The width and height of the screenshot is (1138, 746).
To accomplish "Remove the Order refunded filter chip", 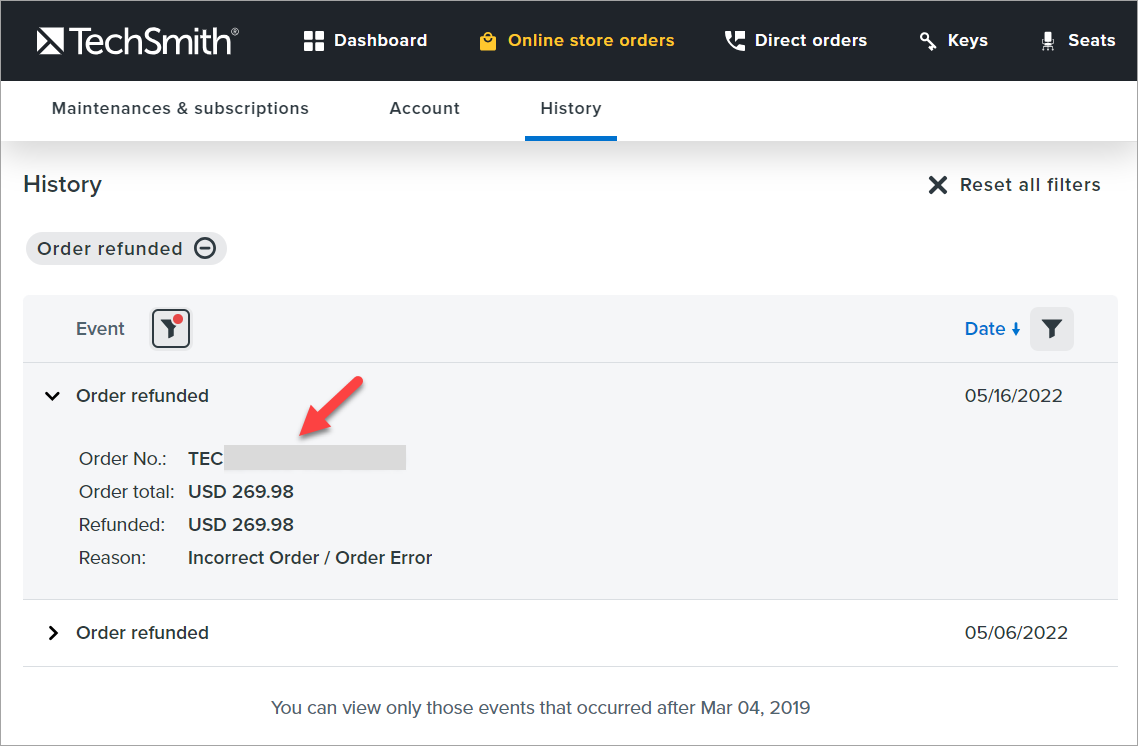I will click(x=205, y=249).
